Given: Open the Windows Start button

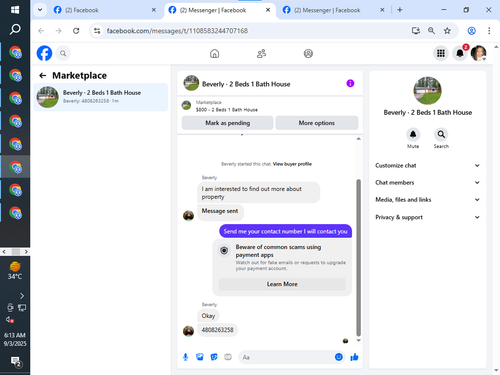Looking at the screenshot, I should 15,10.
